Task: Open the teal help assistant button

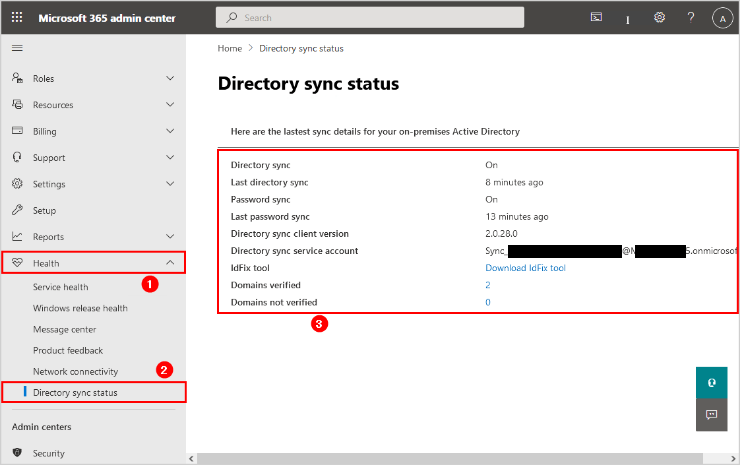Action: click(711, 383)
